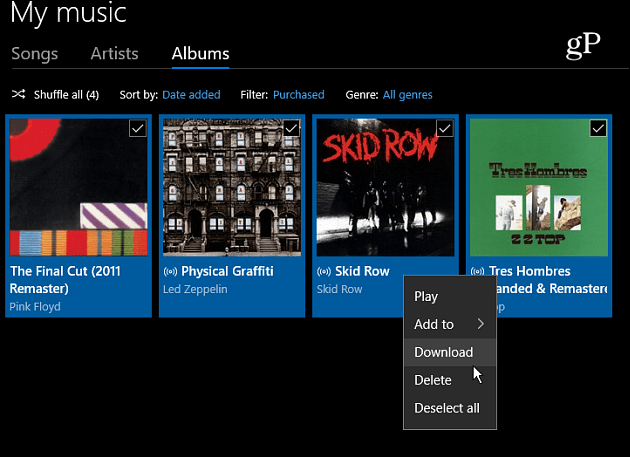
Task: Choose Delete from context menu
Action: coord(450,380)
